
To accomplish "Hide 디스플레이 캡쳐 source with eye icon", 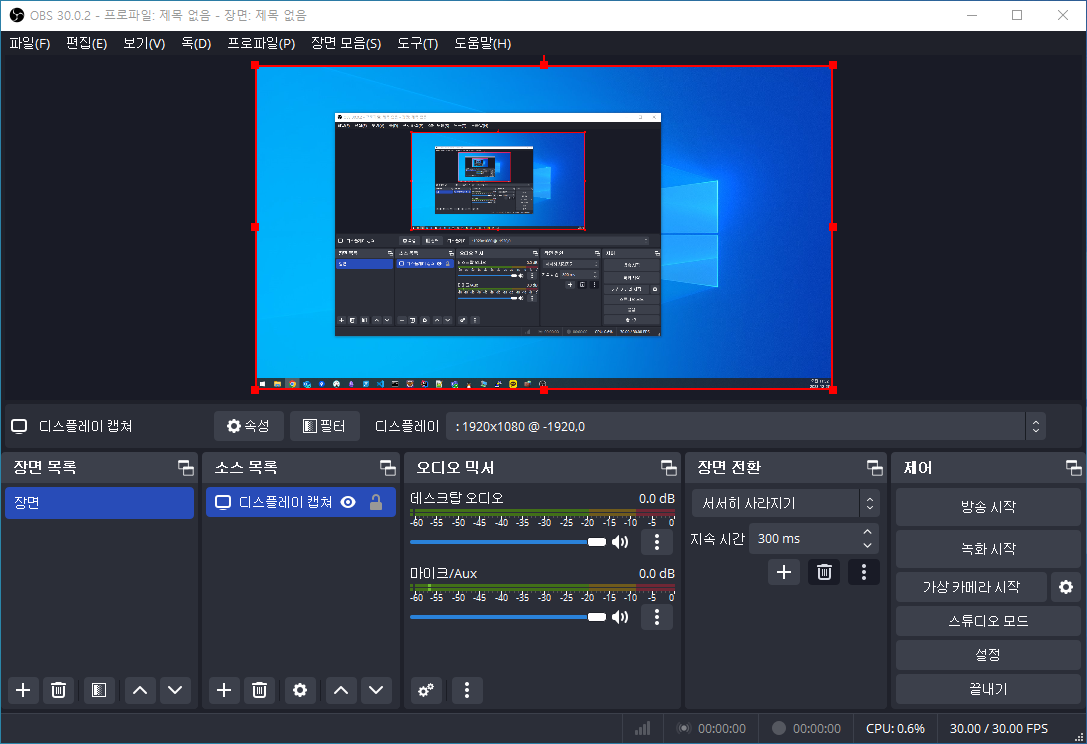I will pyautogui.click(x=348, y=503).
